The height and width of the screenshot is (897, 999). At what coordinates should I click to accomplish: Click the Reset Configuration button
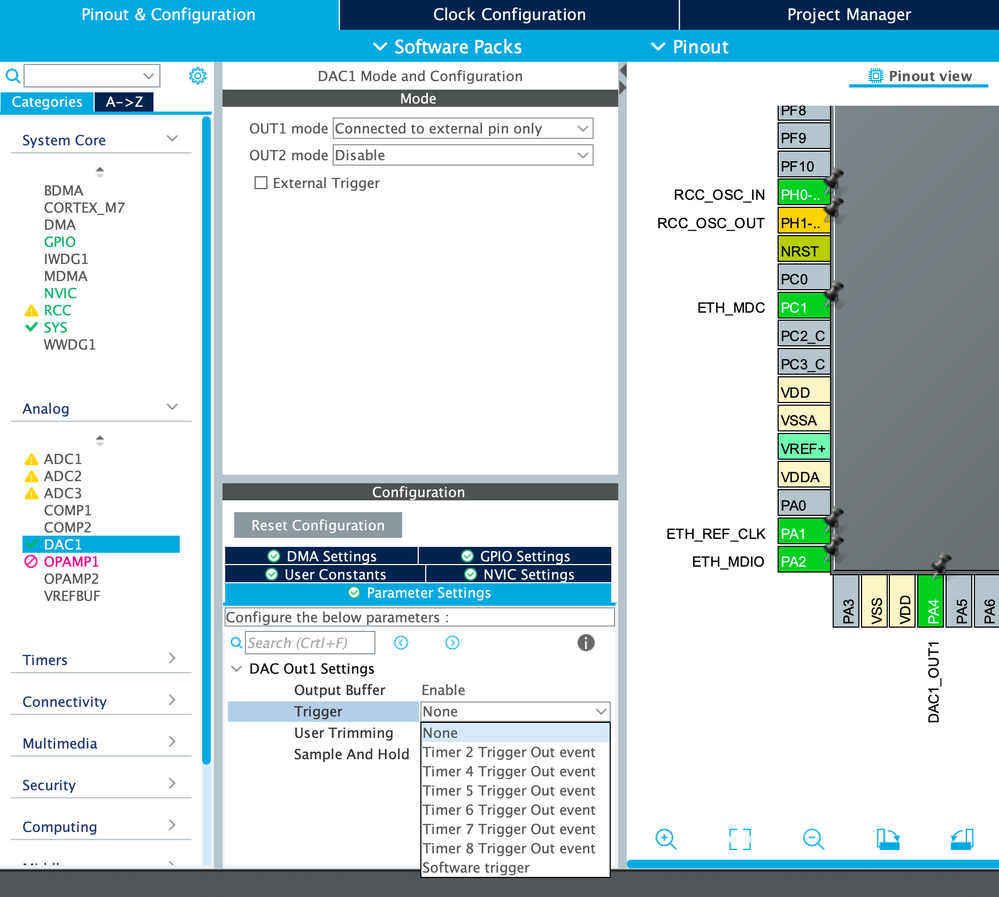(x=318, y=525)
